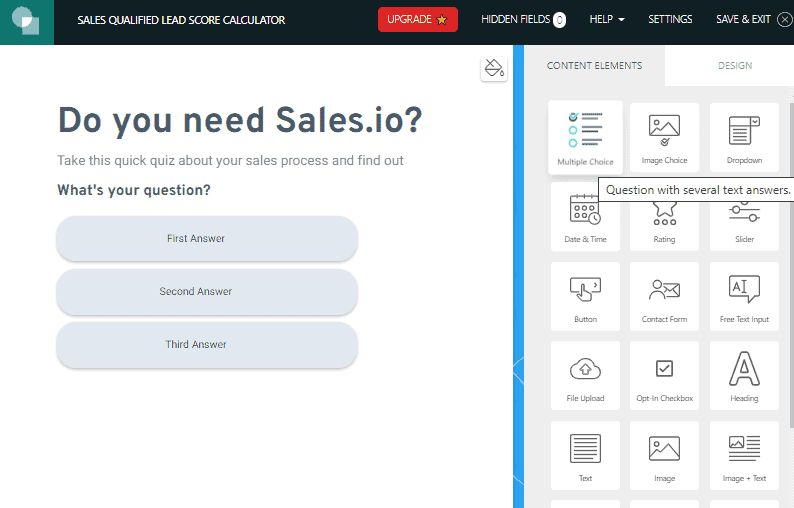Select the Second Answer option
The height and width of the screenshot is (508, 794).
click(207, 292)
